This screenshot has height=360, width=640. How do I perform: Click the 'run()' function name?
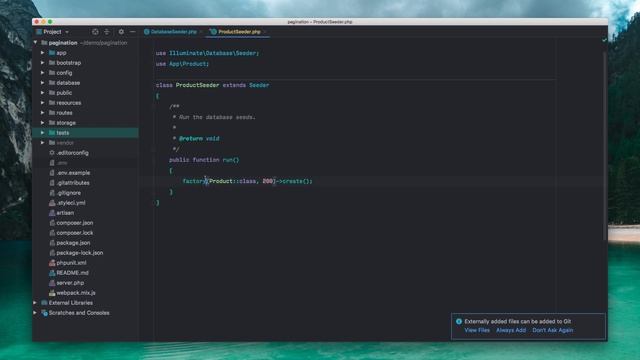point(231,160)
